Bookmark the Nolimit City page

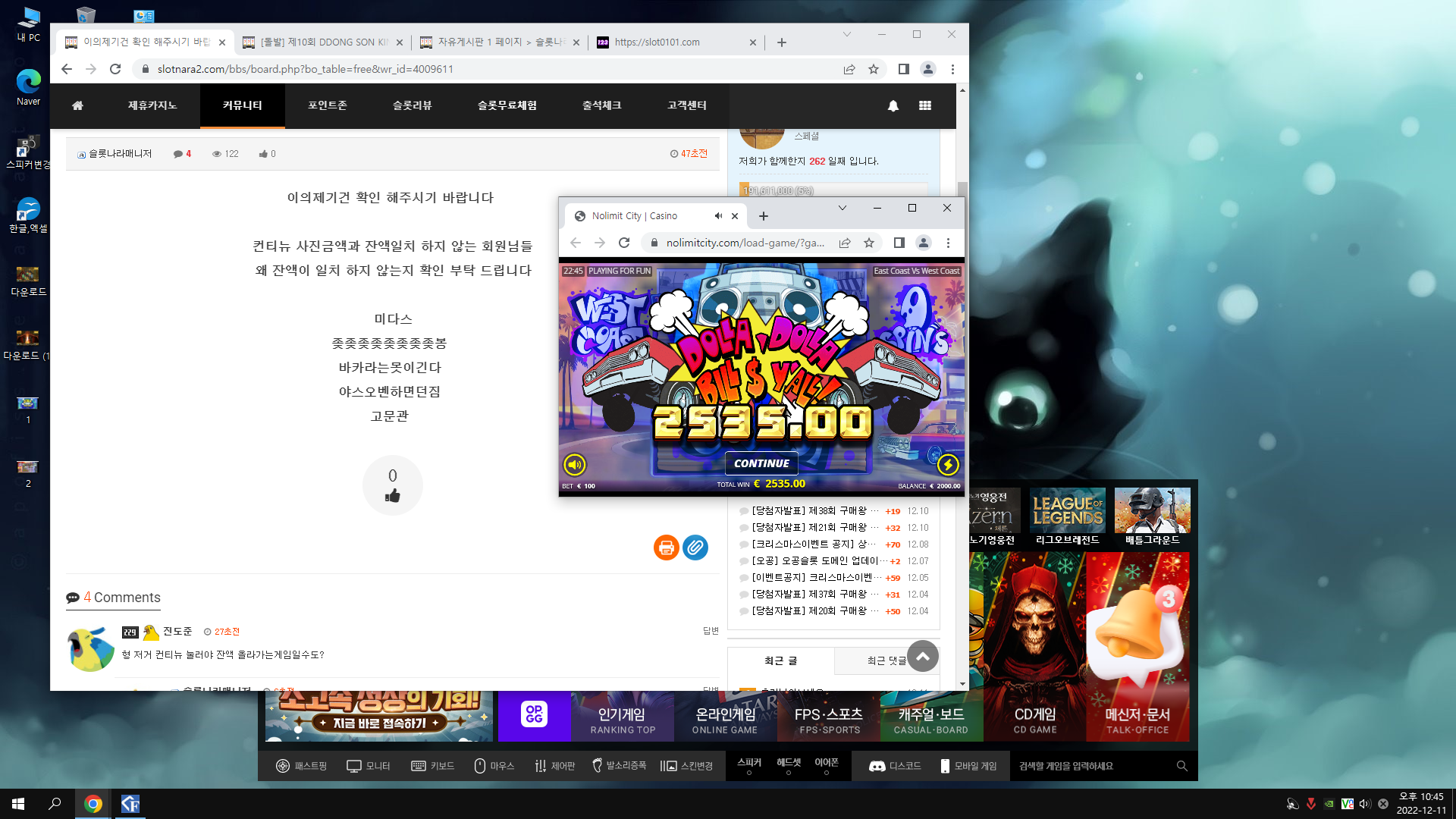point(869,243)
